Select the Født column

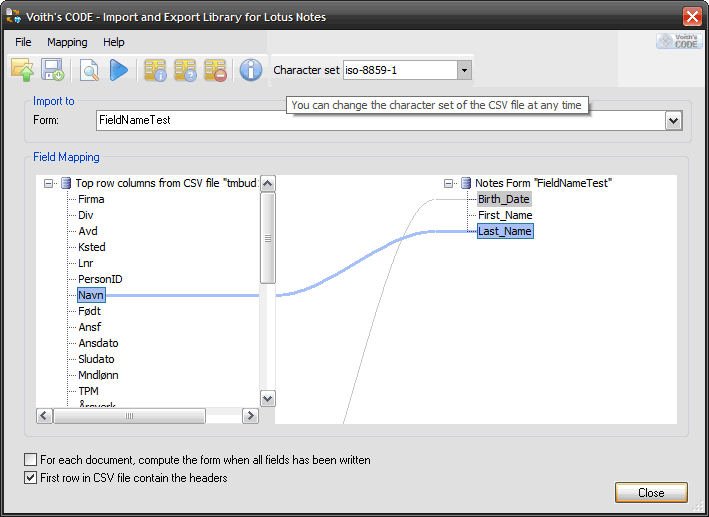(x=89, y=311)
